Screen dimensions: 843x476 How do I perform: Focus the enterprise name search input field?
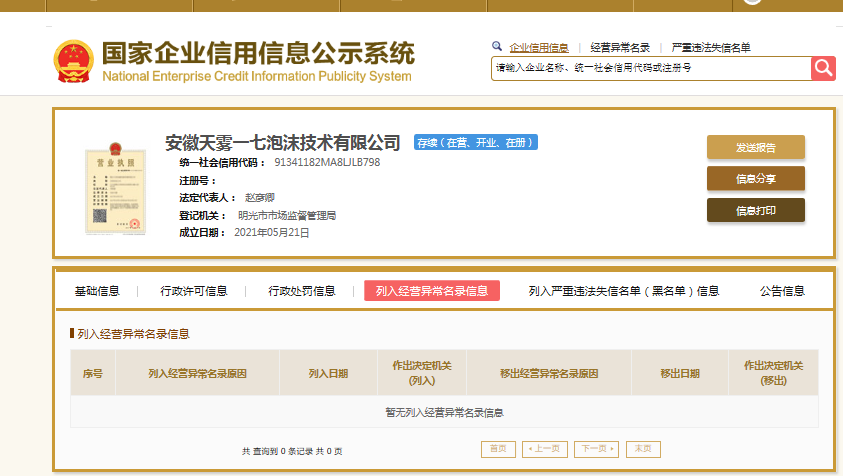651,68
